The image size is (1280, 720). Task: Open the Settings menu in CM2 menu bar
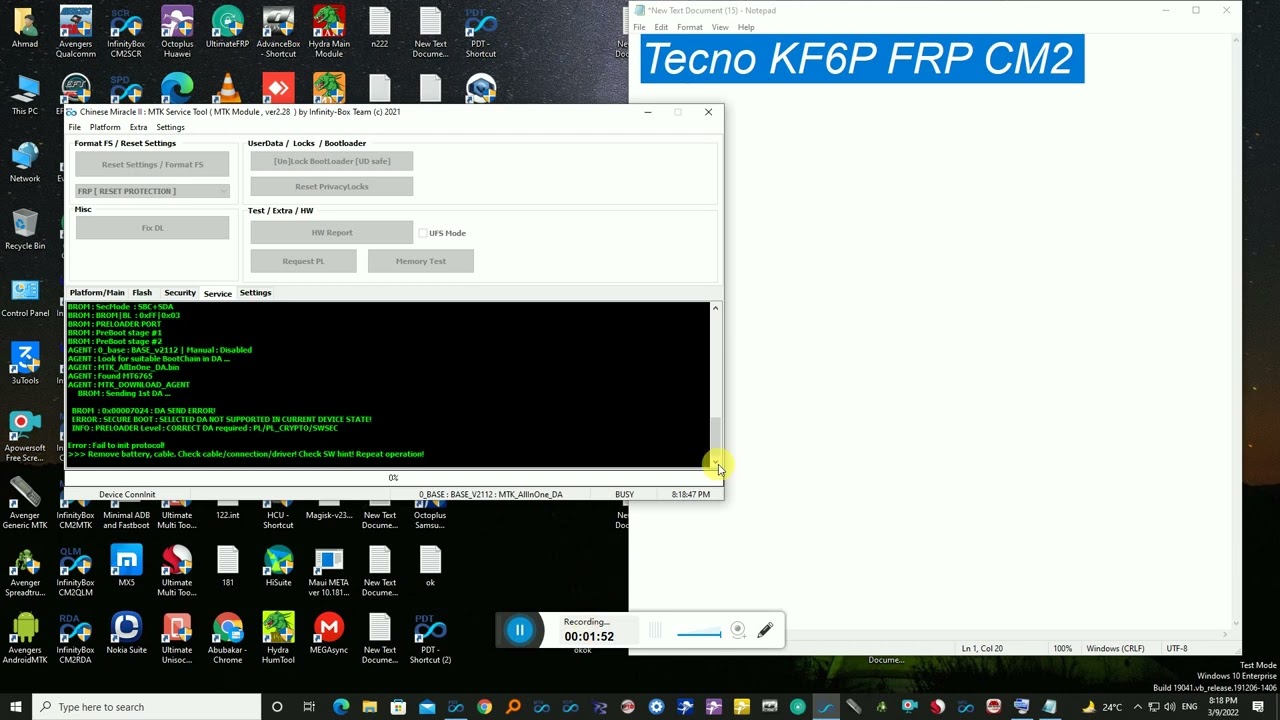(170, 127)
